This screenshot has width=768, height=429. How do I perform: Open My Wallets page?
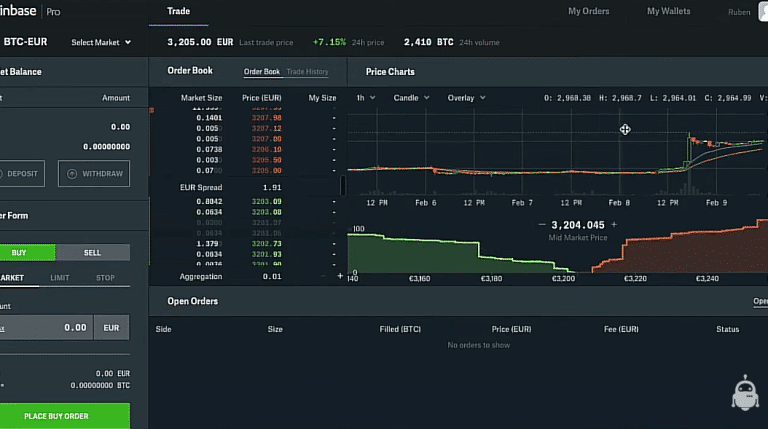[x=668, y=12]
